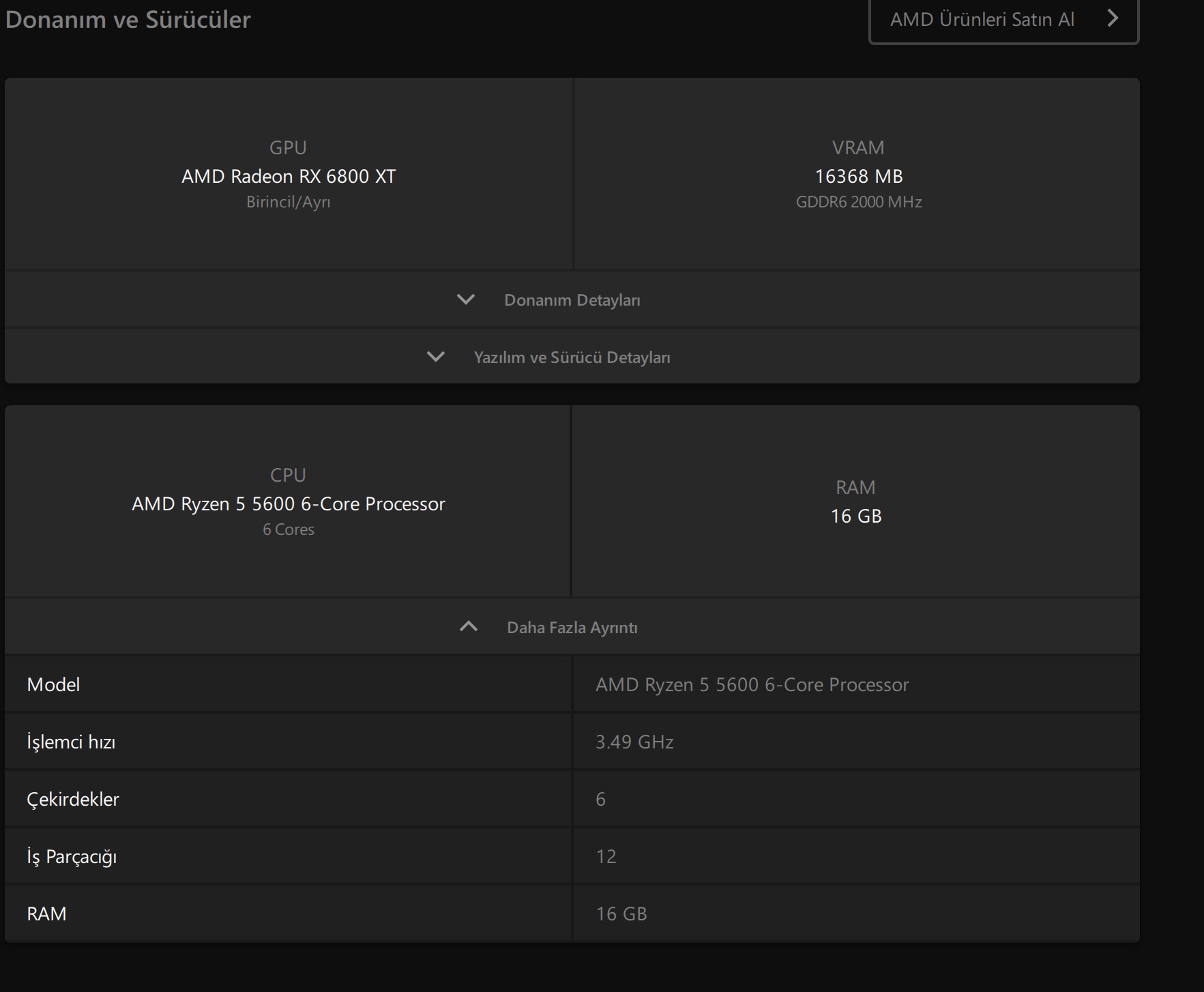1204x992 pixels.
Task: Click the Çekirdekler row label
Action: point(73,799)
